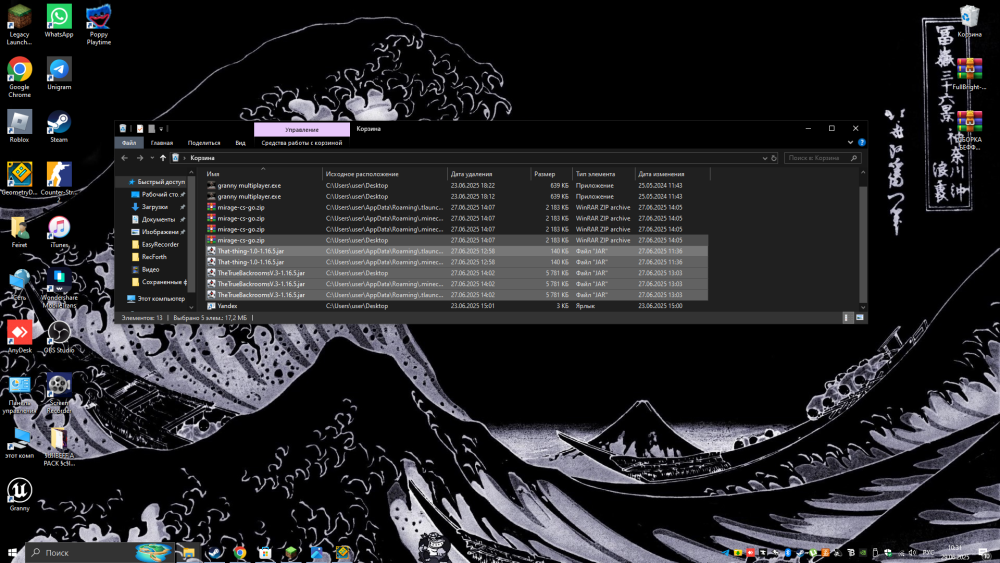Sort by Дата удаления column header
Viewport: 1000px width, 563px height.
(x=489, y=174)
